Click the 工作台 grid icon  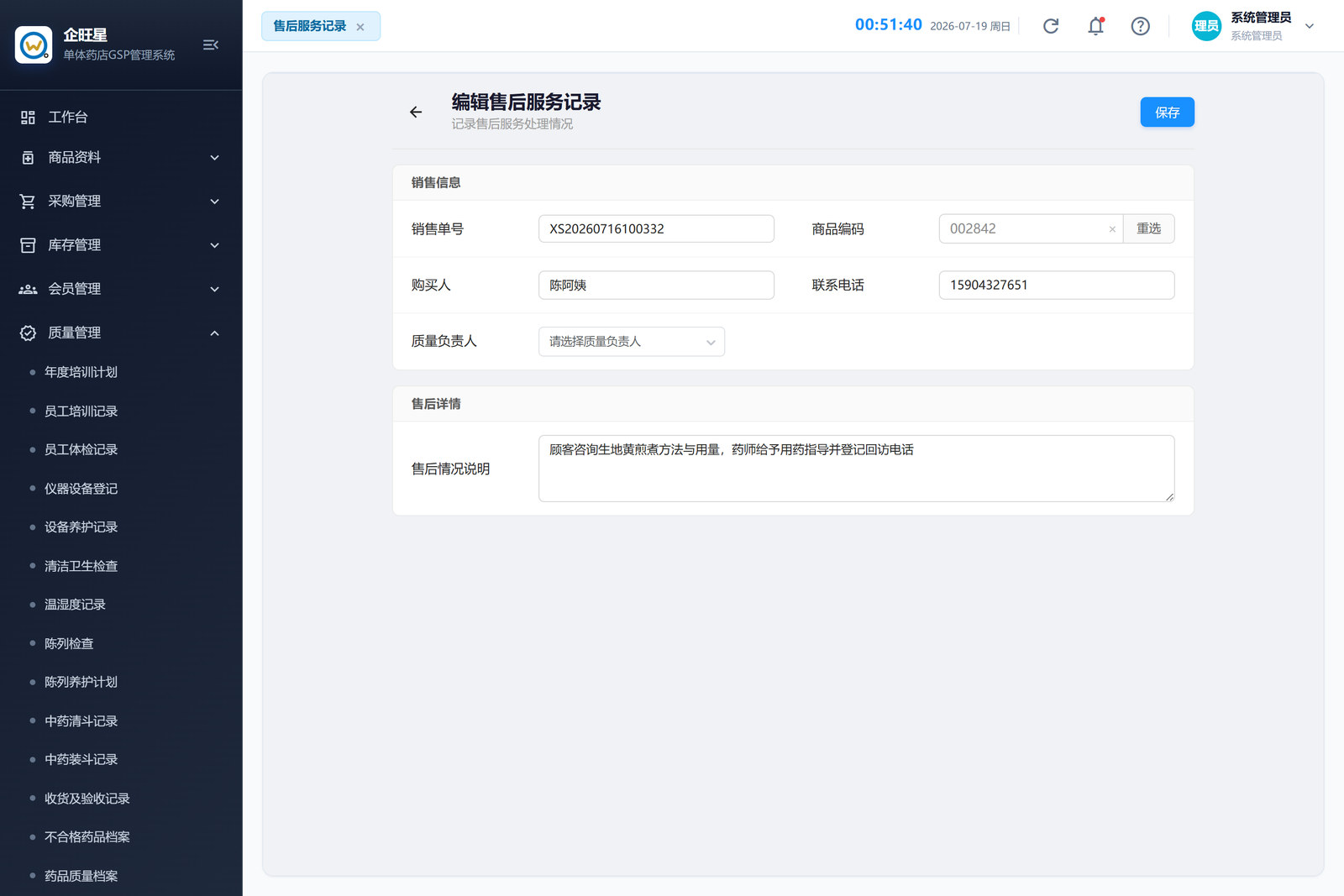pos(28,118)
